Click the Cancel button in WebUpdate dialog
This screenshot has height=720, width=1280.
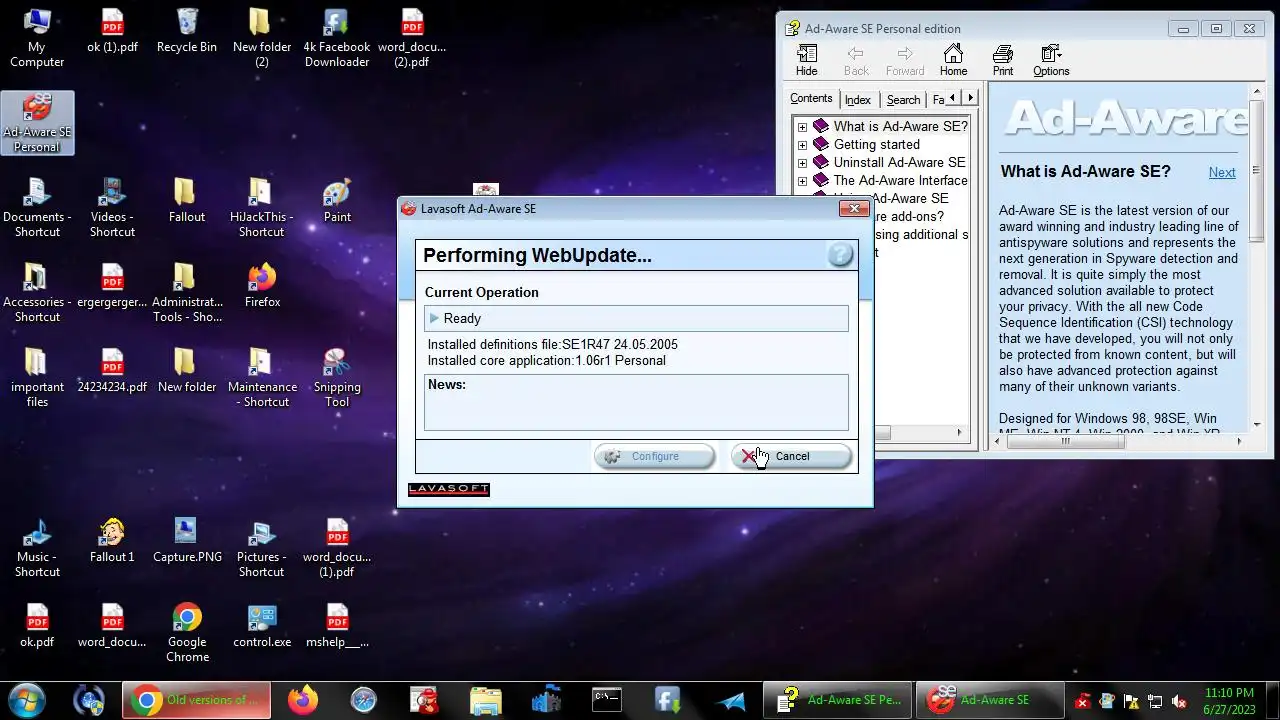pos(791,456)
